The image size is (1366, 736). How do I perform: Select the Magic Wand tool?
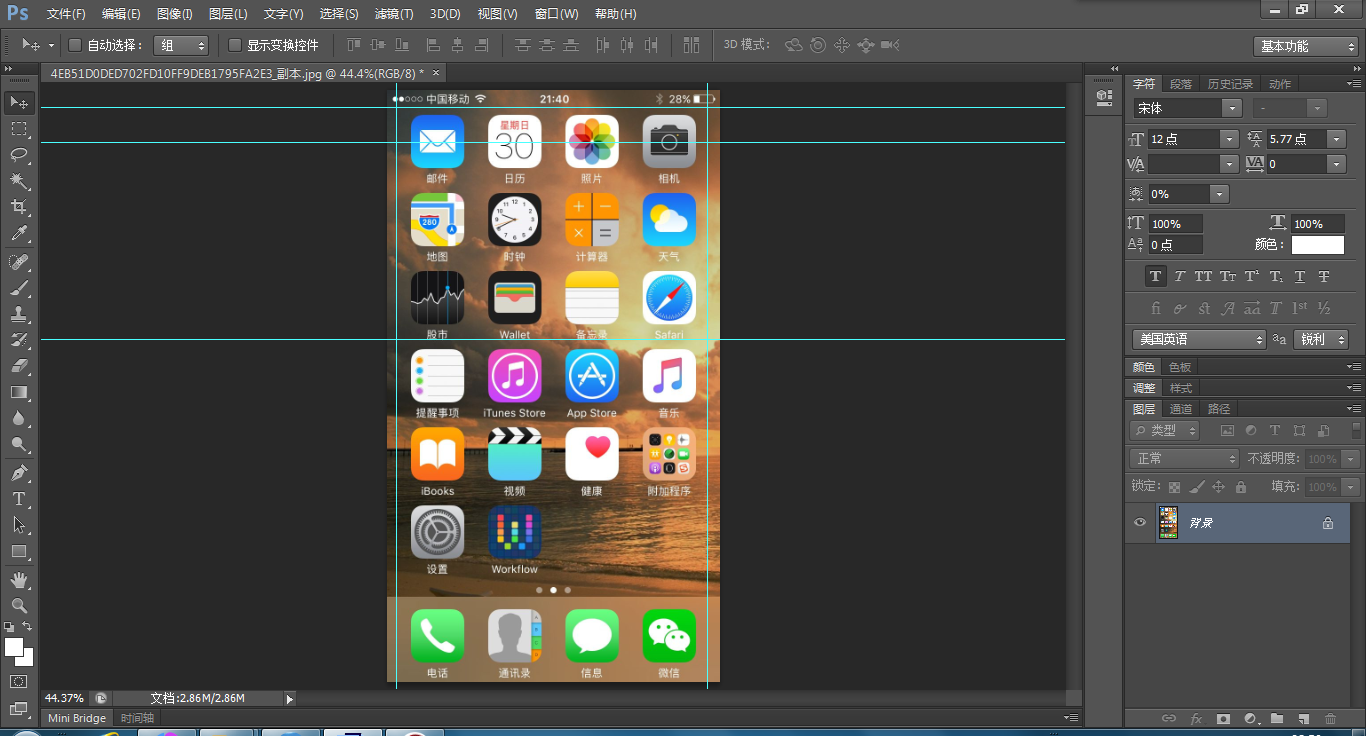tap(19, 181)
